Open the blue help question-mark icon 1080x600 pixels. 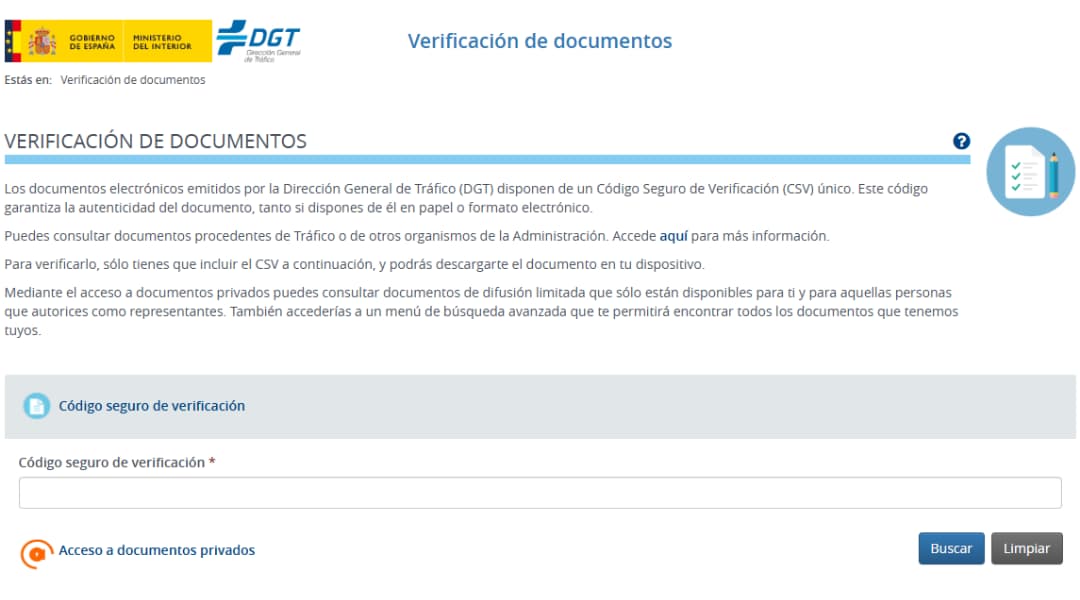click(962, 141)
